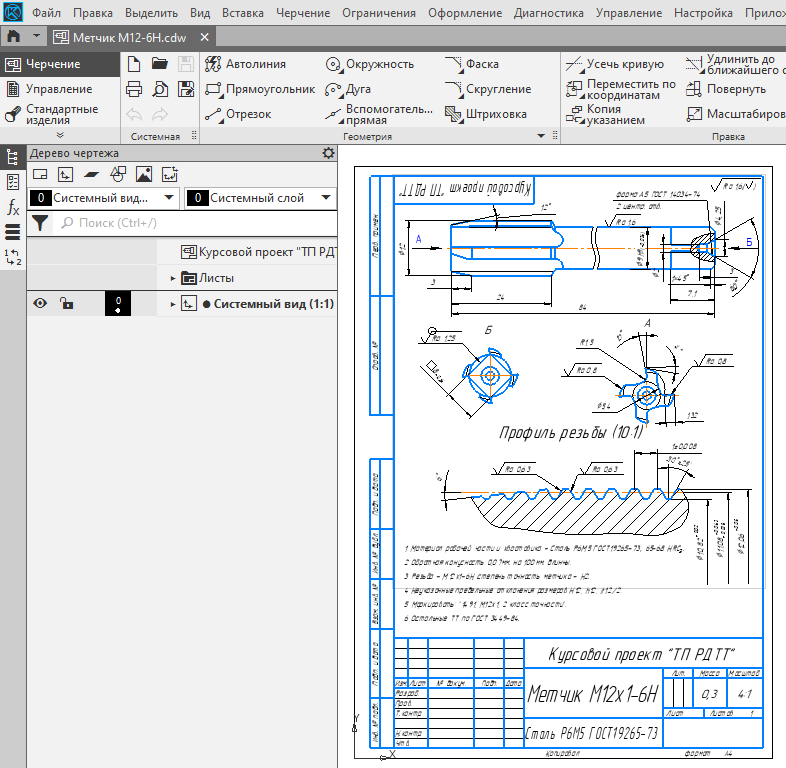
Task: Click the Print icon
Action: pos(135,89)
